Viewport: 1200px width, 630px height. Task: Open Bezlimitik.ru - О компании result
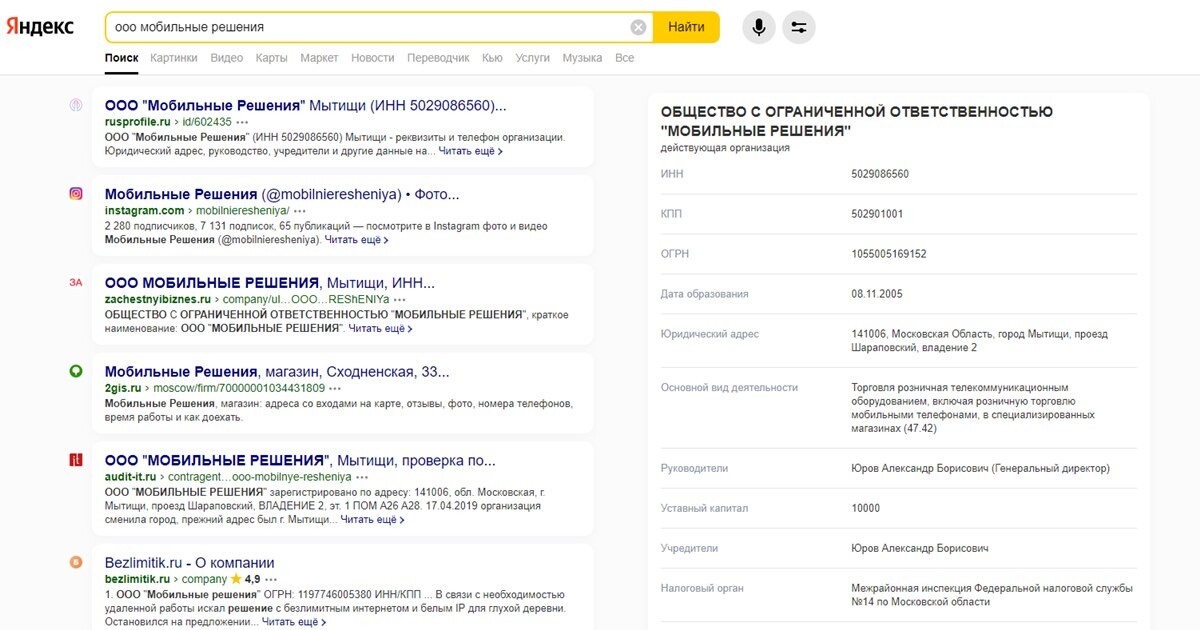189,563
